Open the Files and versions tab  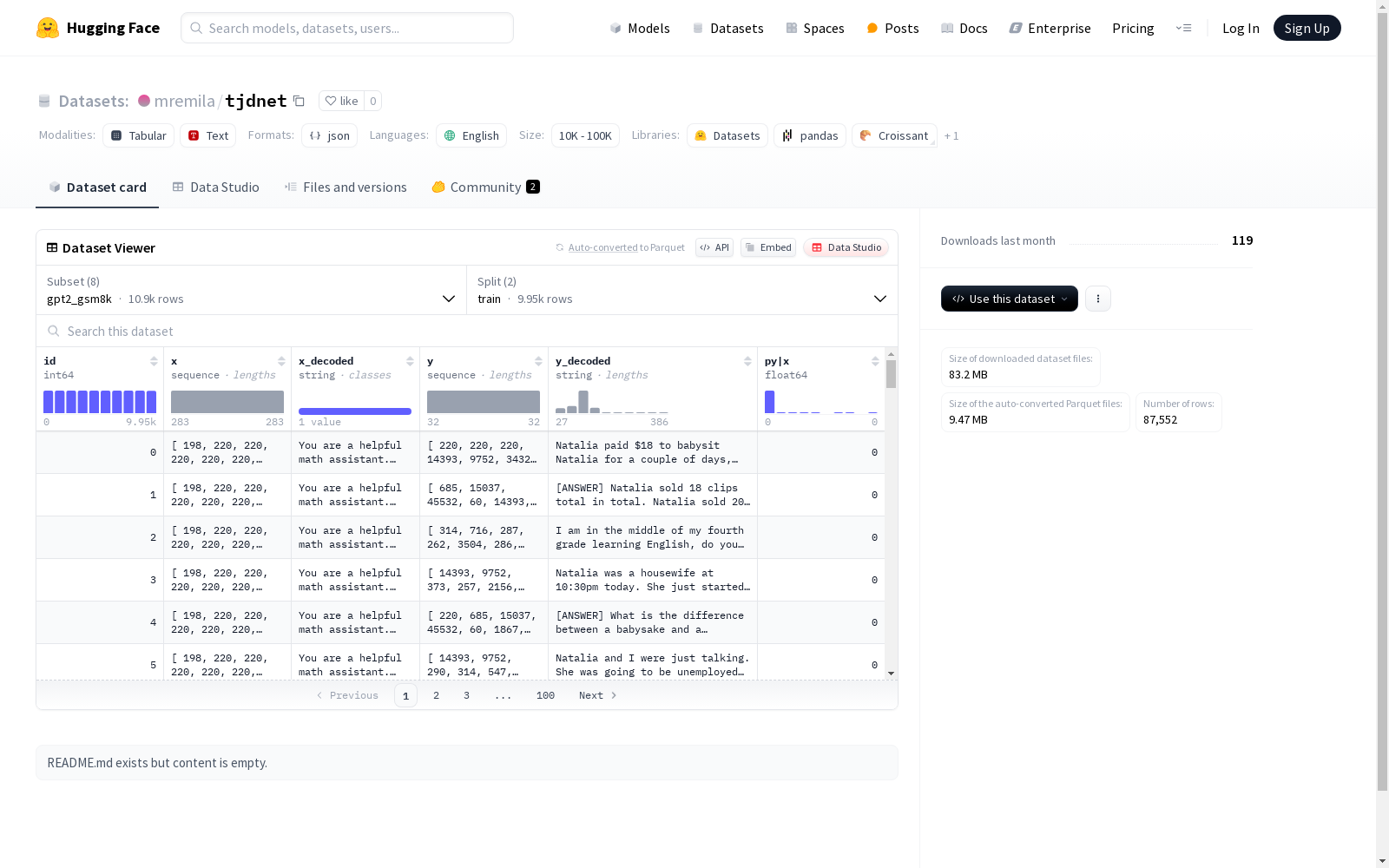coord(346,187)
